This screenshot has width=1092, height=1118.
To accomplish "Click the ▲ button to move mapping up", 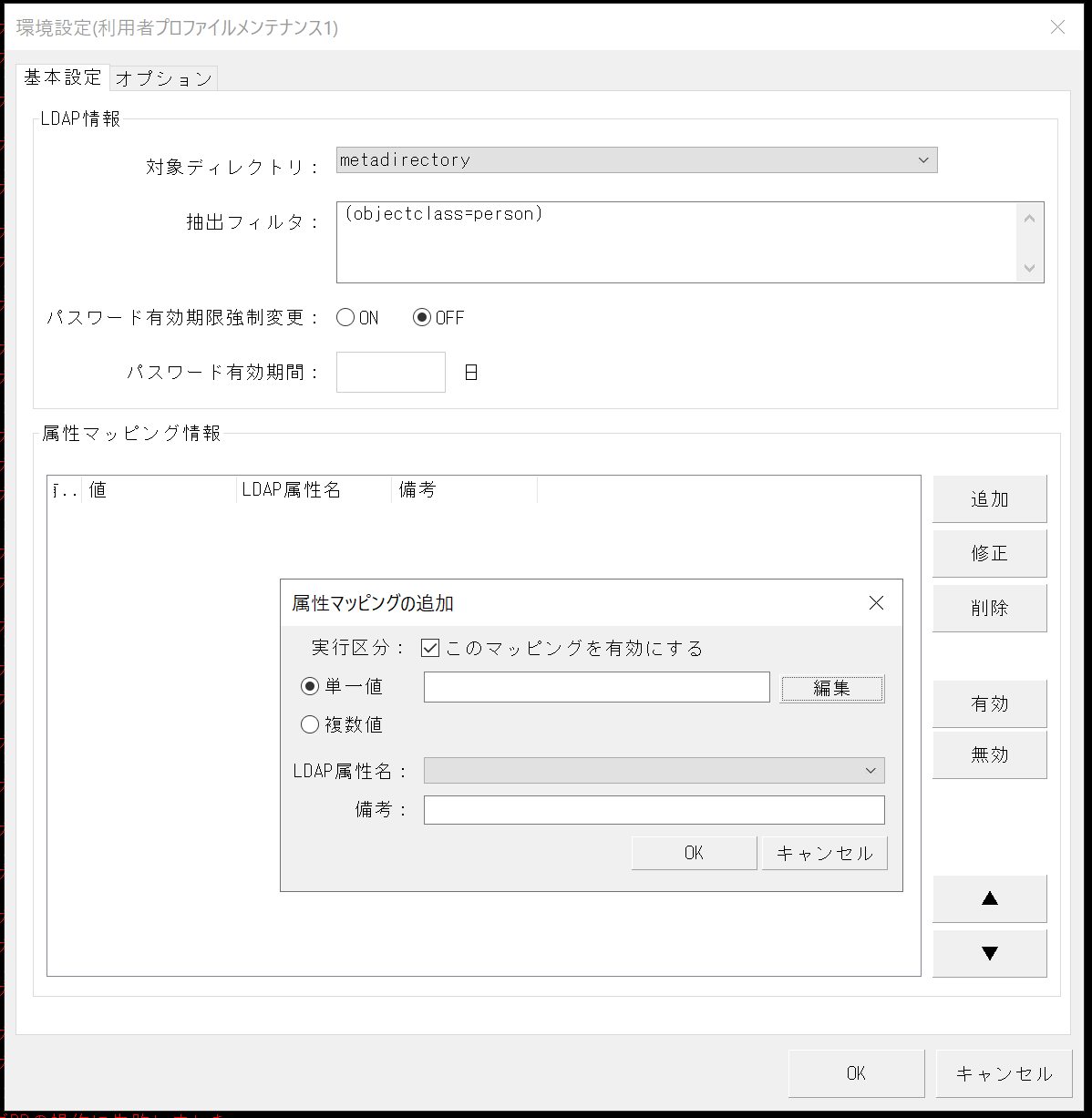I will pyautogui.click(x=989, y=898).
